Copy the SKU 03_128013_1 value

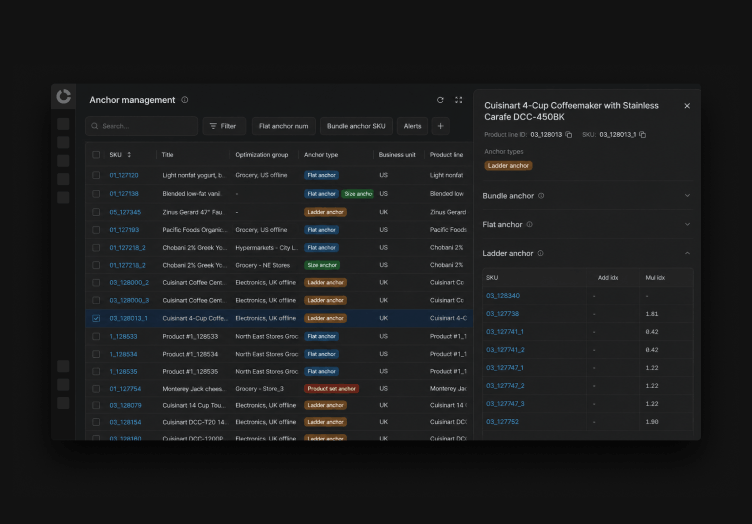point(643,135)
